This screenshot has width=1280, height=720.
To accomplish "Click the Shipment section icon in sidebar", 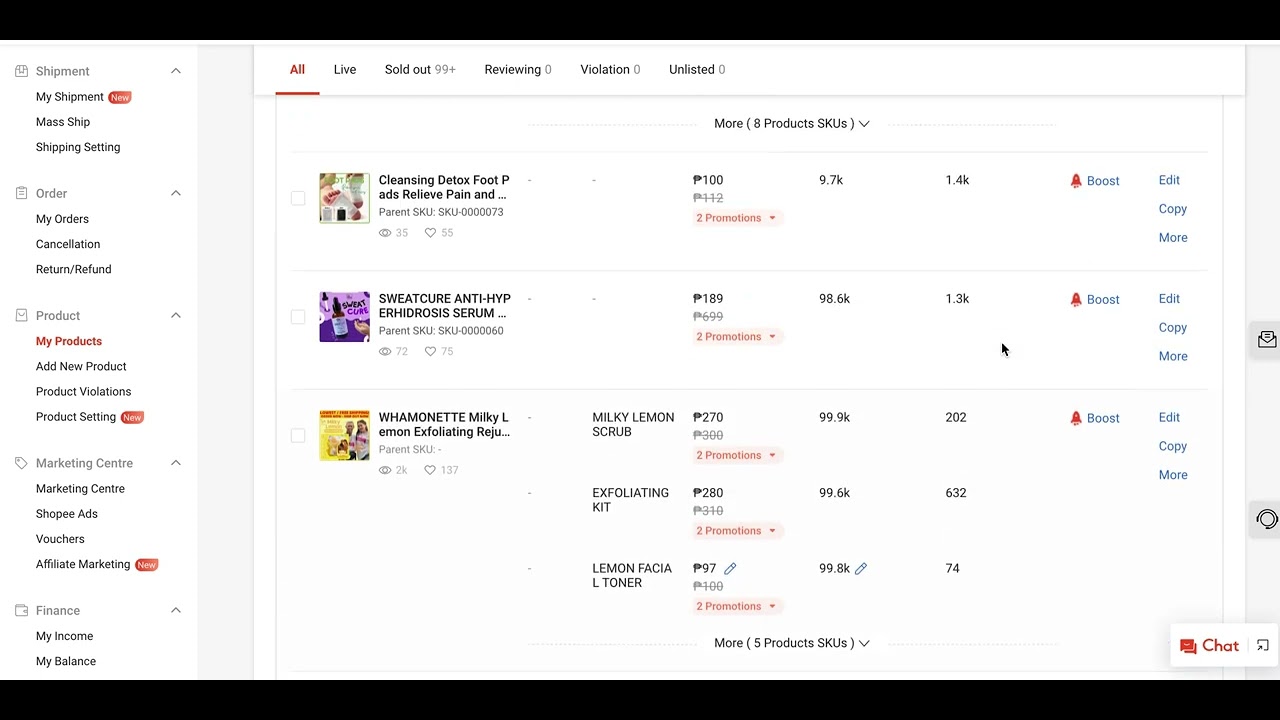I will pyautogui.click(x=21, y=71).
